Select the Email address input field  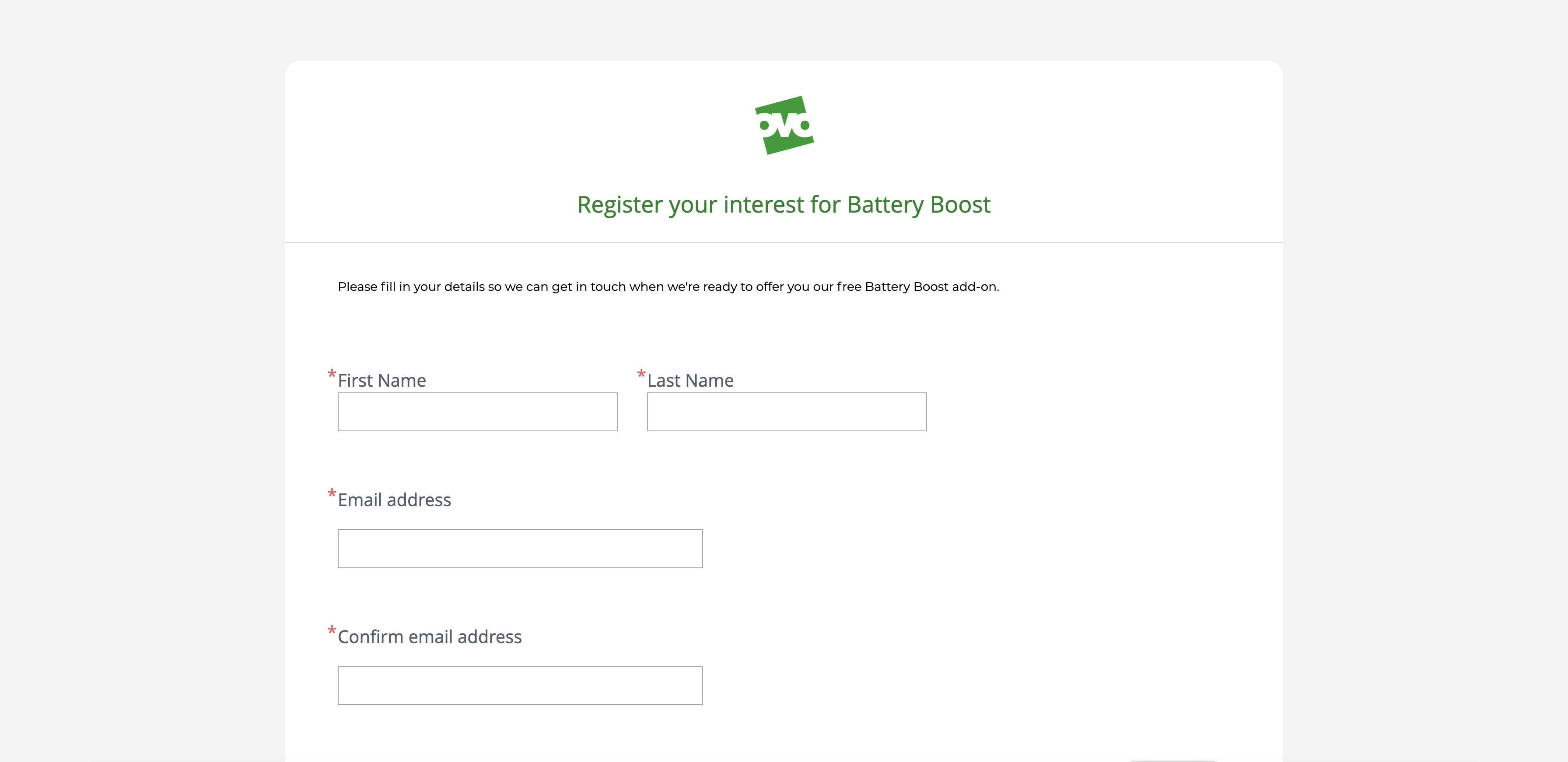click(x=520, y=549)
